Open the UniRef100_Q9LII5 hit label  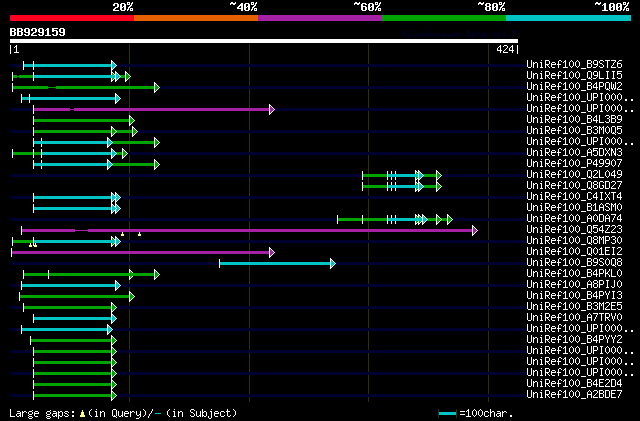coord(574,75)
